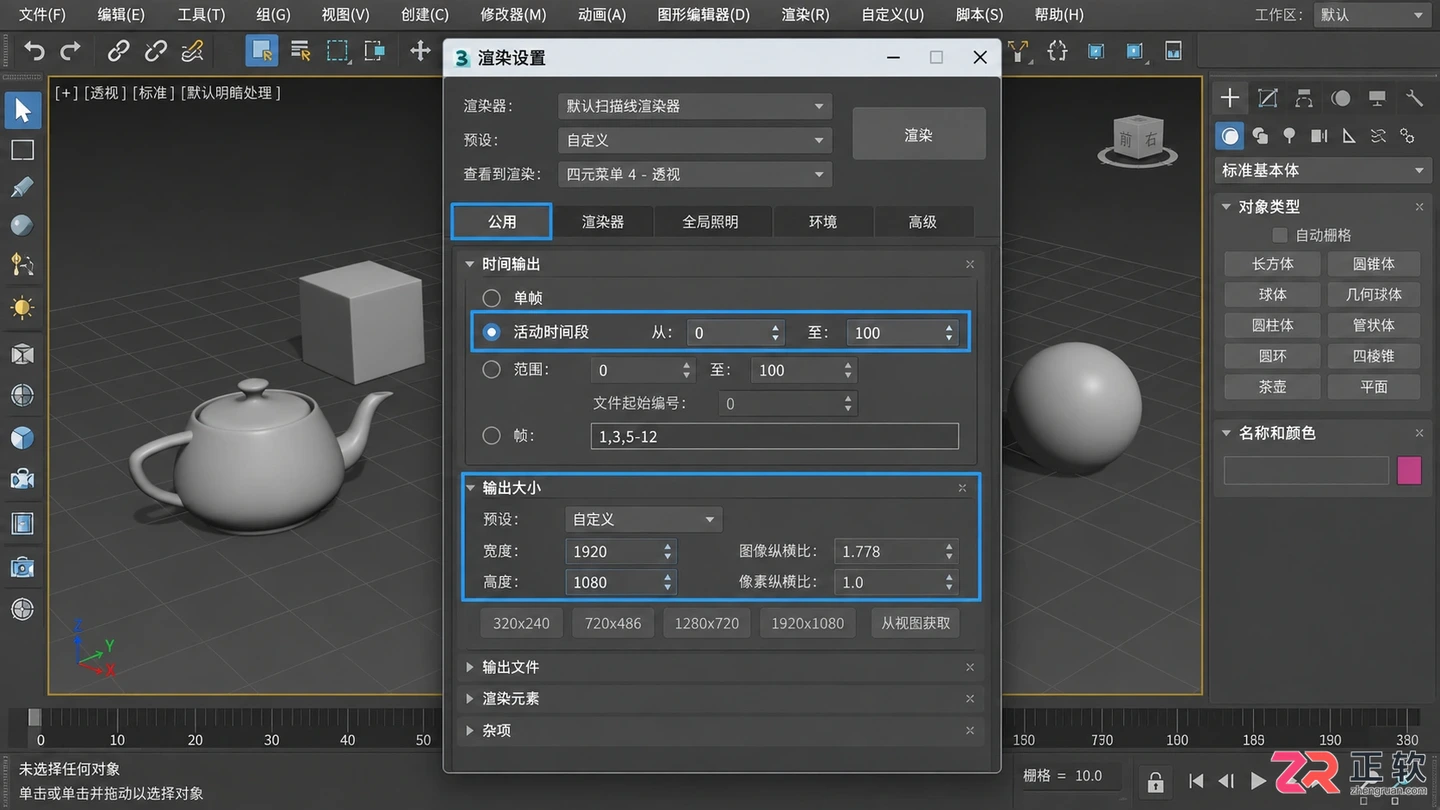Open the 输出大小 预设 dropdown
The width and height of the screenshot is (1440, 810).
point(643,519)
